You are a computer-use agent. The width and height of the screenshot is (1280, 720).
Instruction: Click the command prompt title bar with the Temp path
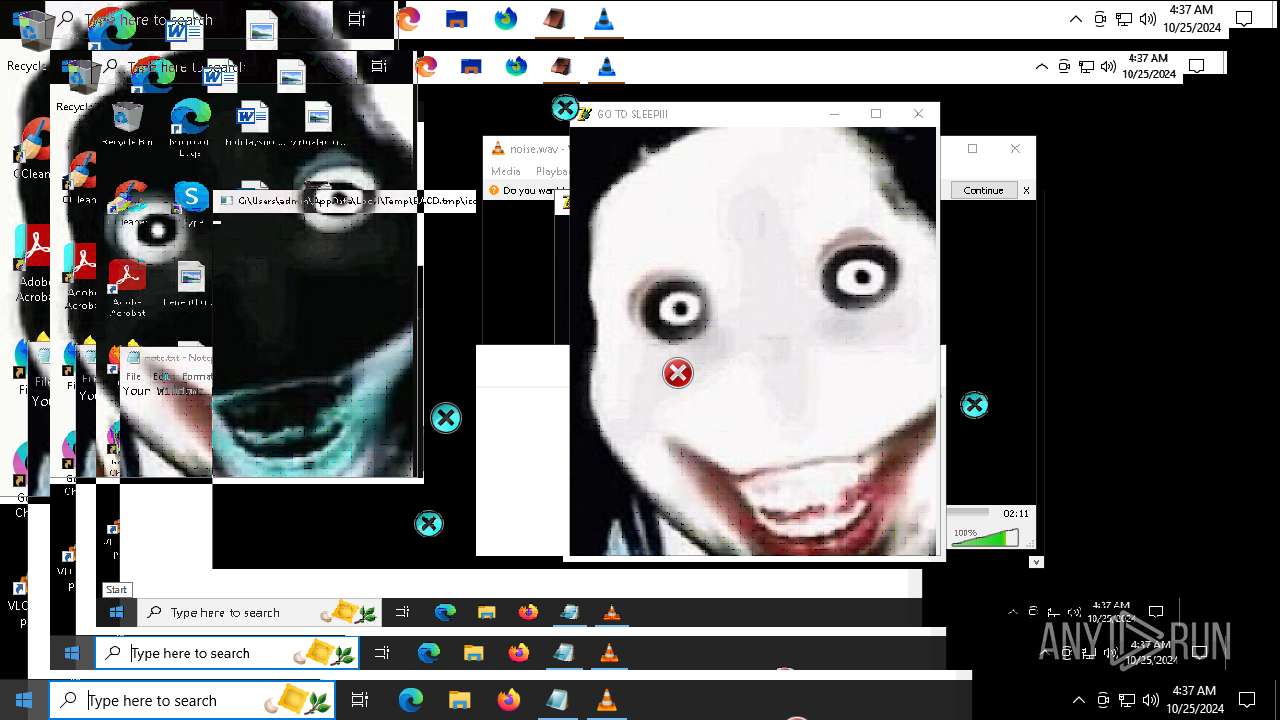click(x=346, y=200)
